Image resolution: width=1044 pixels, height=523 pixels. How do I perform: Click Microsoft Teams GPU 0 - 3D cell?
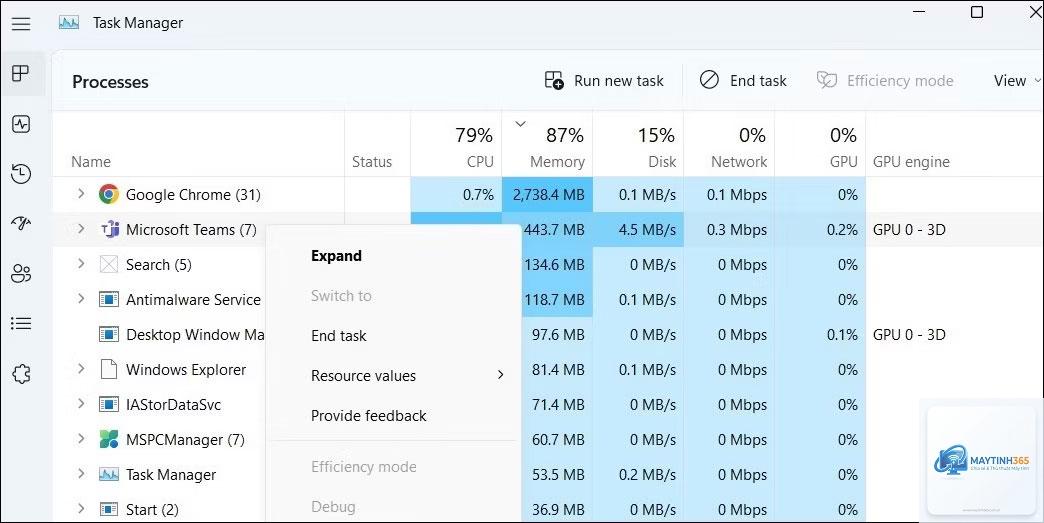point(909,230)
